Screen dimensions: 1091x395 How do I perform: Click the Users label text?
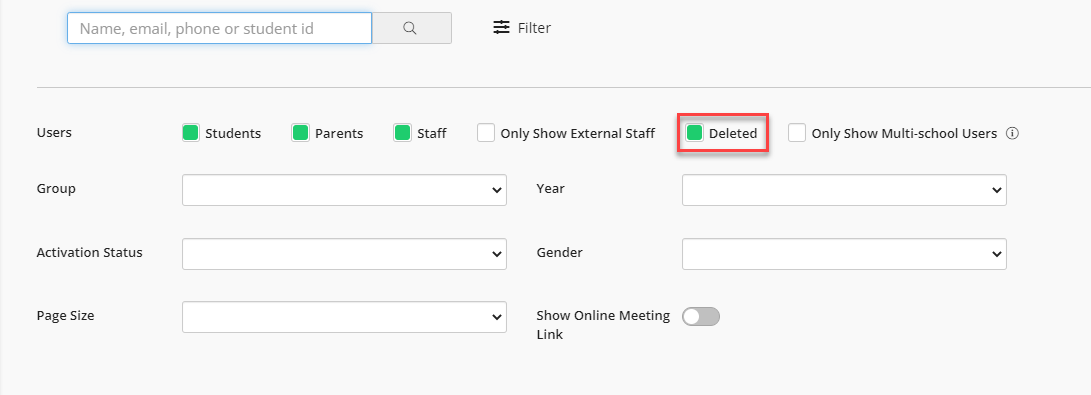[54, 132]
